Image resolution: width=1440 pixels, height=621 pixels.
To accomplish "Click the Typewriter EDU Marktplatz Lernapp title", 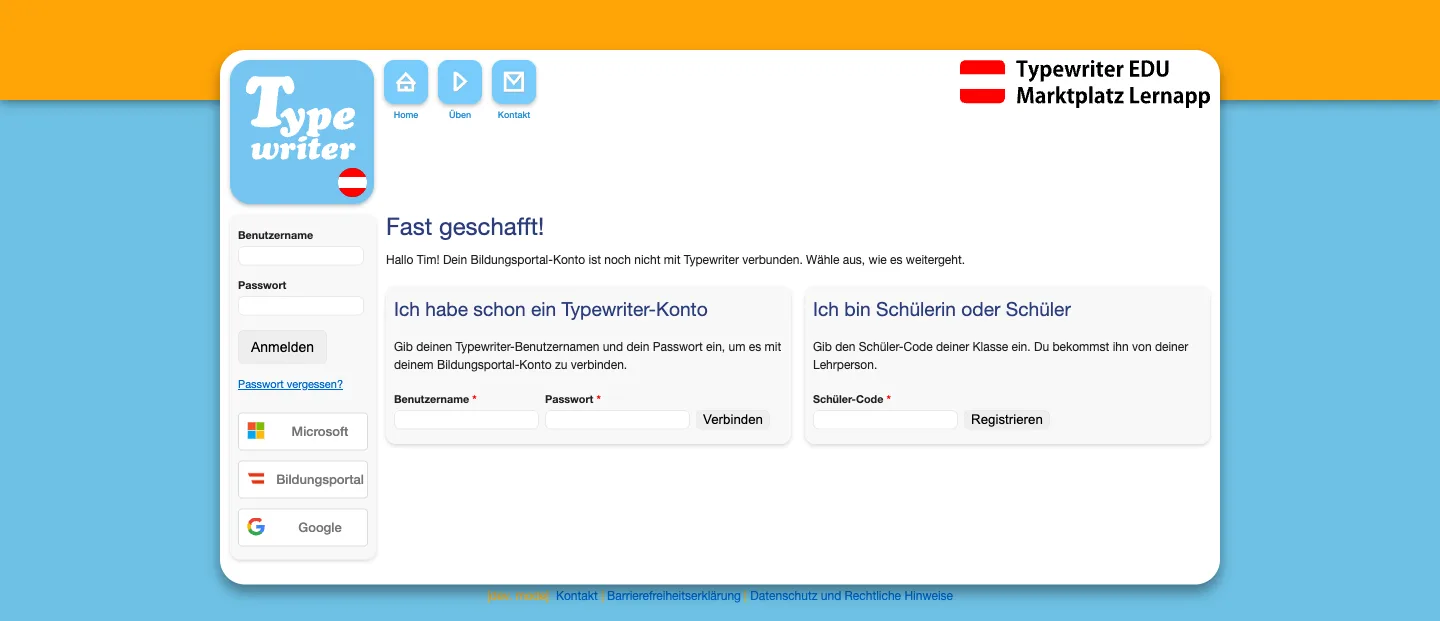I will click(x=1113, y=83).
